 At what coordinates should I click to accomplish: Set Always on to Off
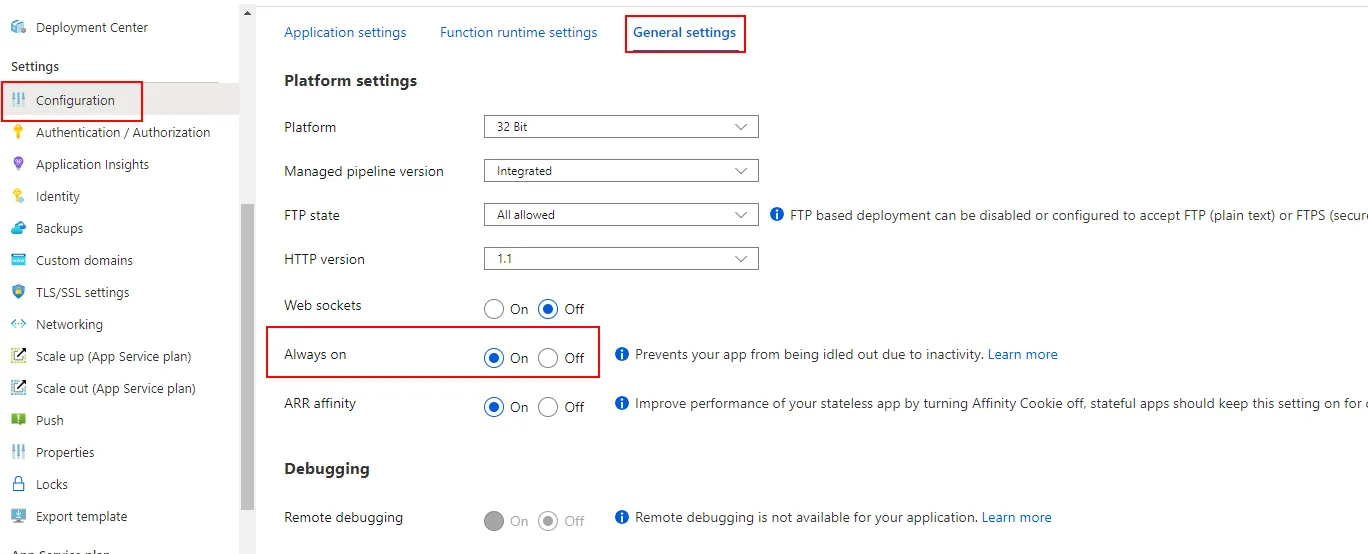(x=548, y=358)
